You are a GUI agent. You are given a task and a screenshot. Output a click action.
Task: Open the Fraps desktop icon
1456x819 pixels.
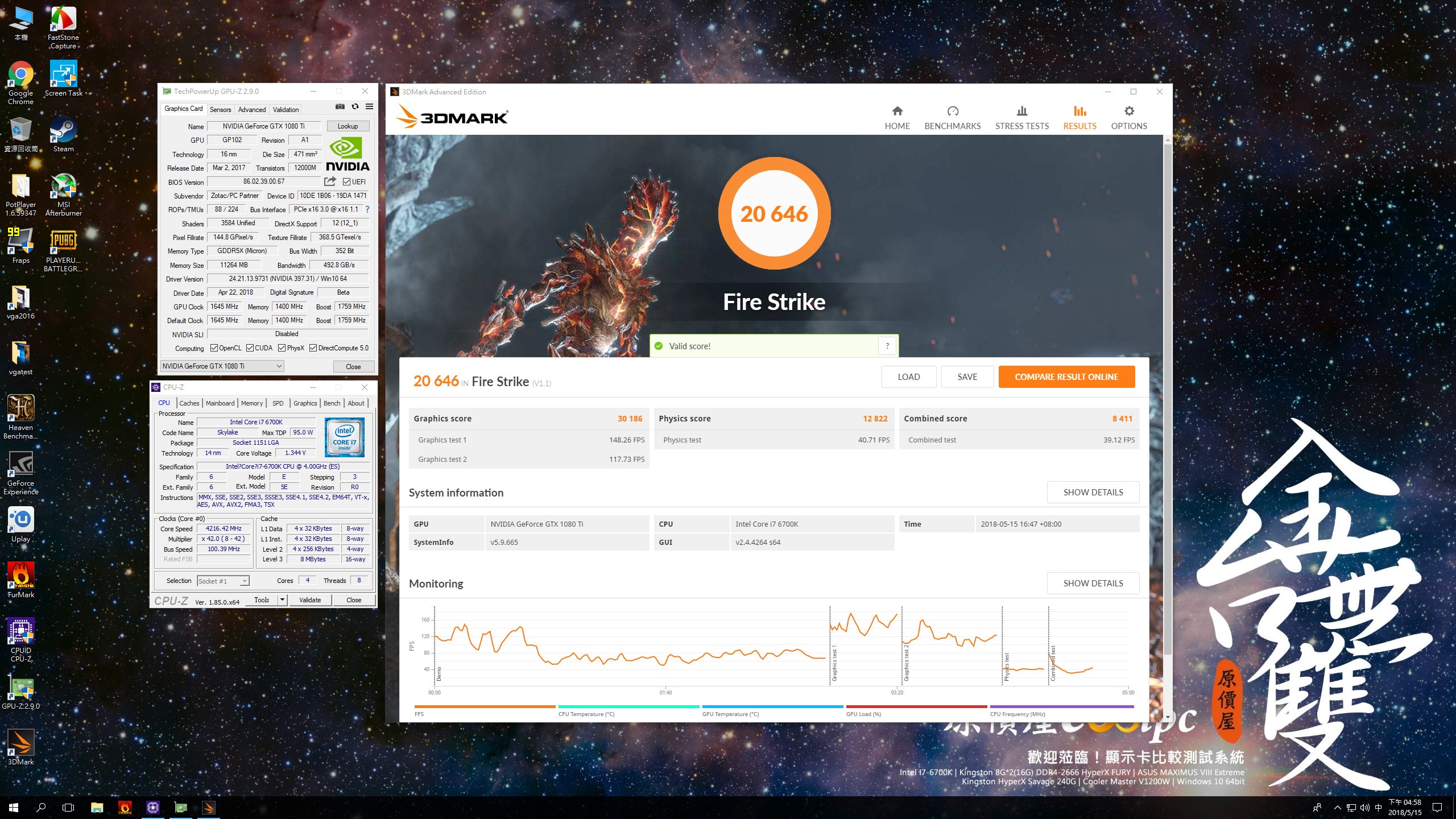tap(20, 246)
